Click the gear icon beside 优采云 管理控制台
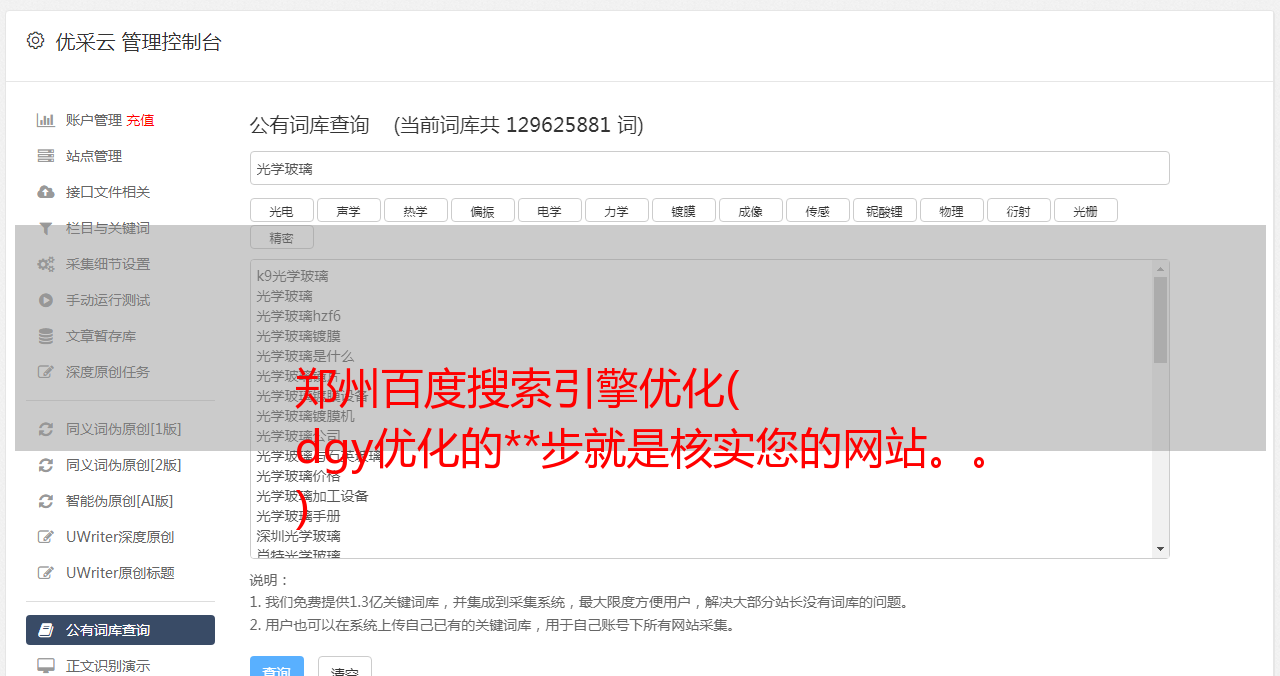 36,41
